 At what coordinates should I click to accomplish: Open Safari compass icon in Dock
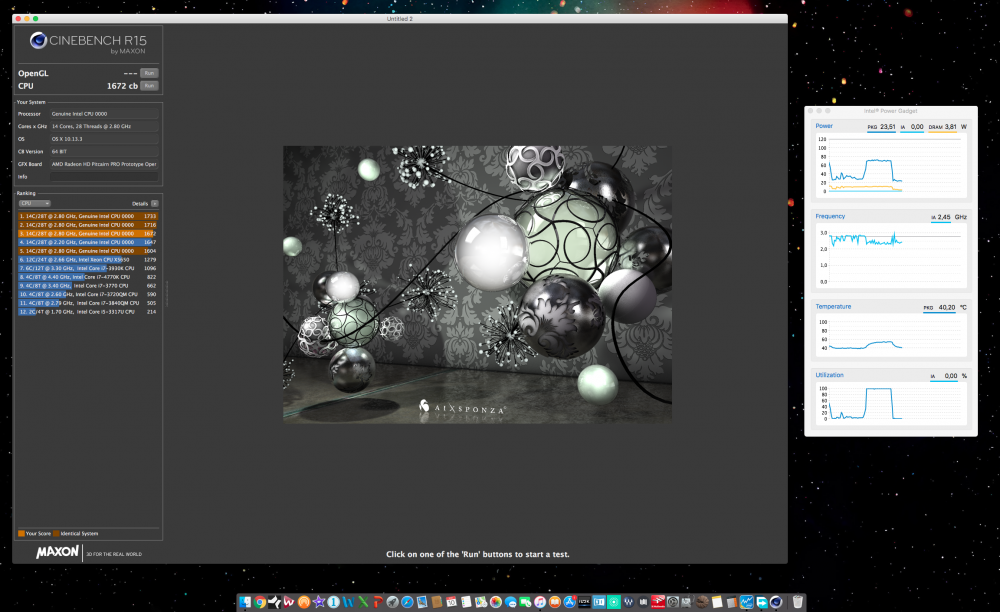(x=408, y=602)
